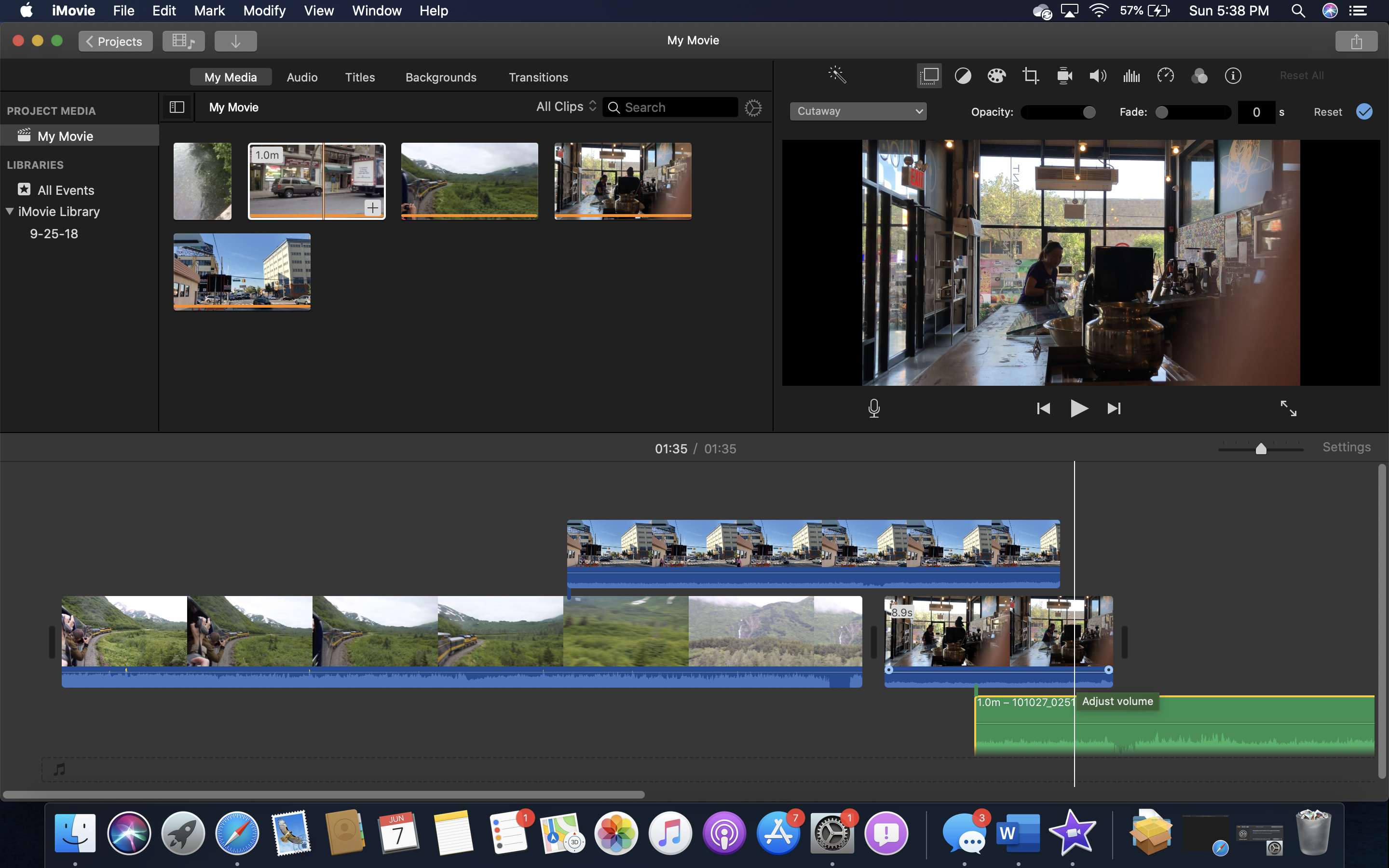Viewport: 1389px width, 868px height.
Task: Select the Color Correction icon
Action: point(996,75)
